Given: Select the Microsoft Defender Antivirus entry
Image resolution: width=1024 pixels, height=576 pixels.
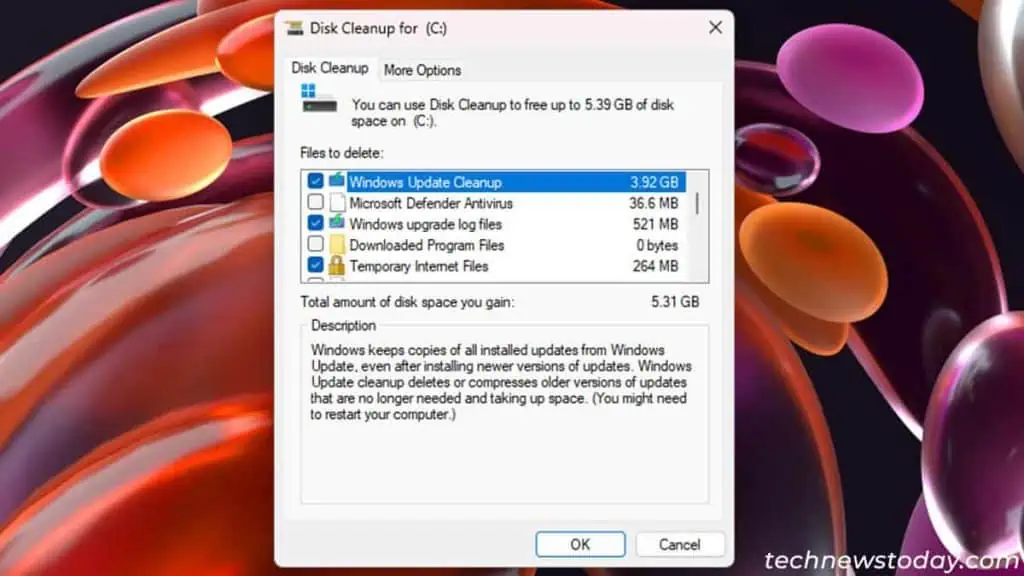Looking at the screenshot, I should click(x=496, y=203).
